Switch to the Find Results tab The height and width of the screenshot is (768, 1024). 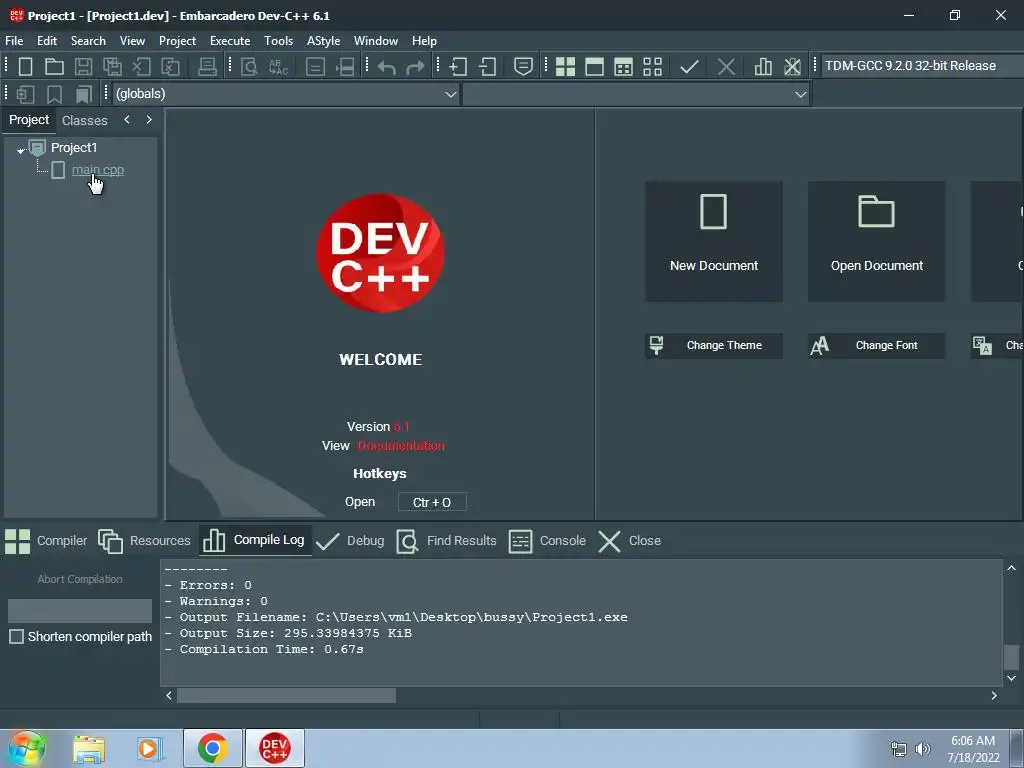pyautogui.click(x=447, y=541)
